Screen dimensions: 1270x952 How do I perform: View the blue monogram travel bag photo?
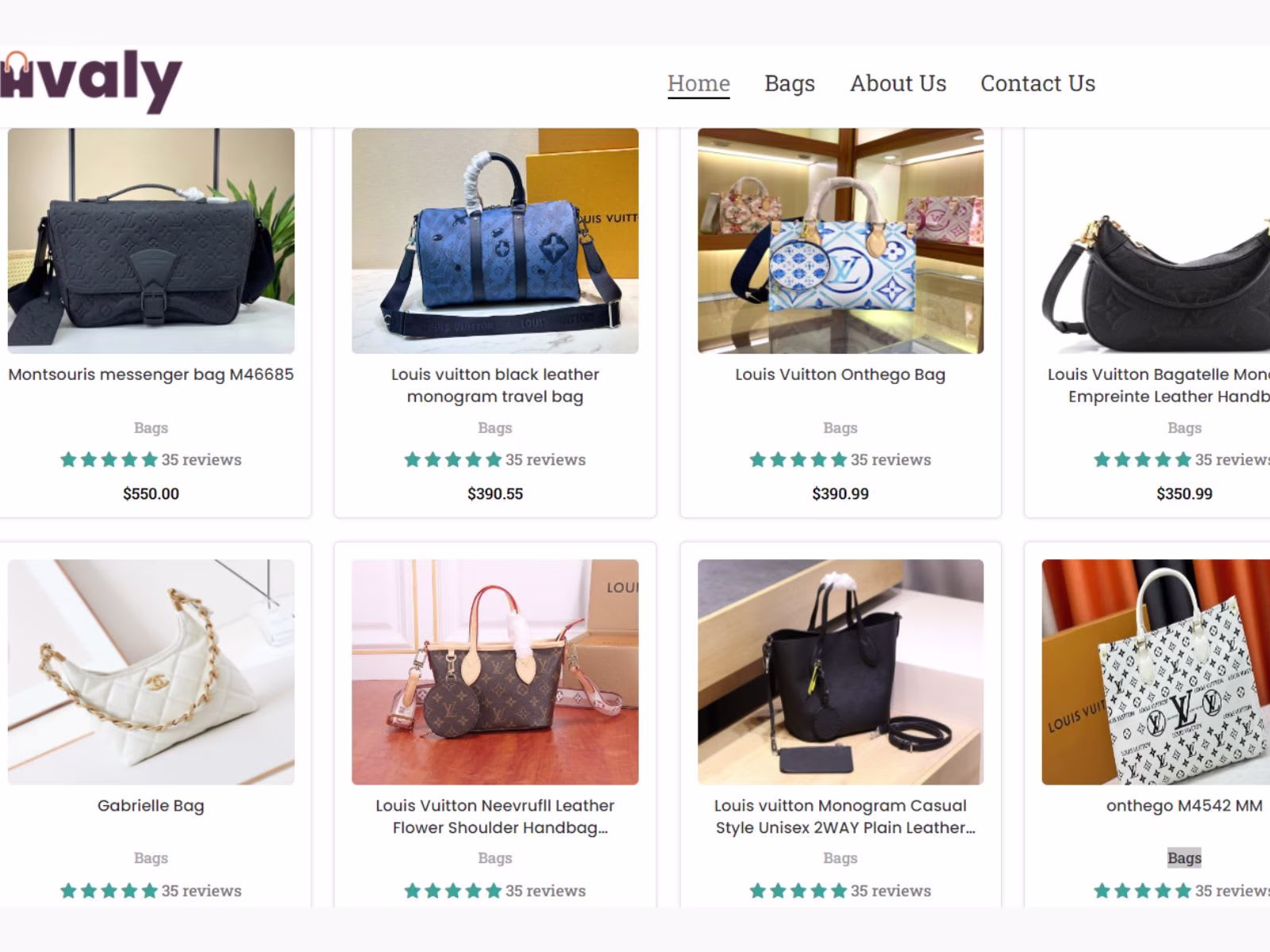[495, 241]
